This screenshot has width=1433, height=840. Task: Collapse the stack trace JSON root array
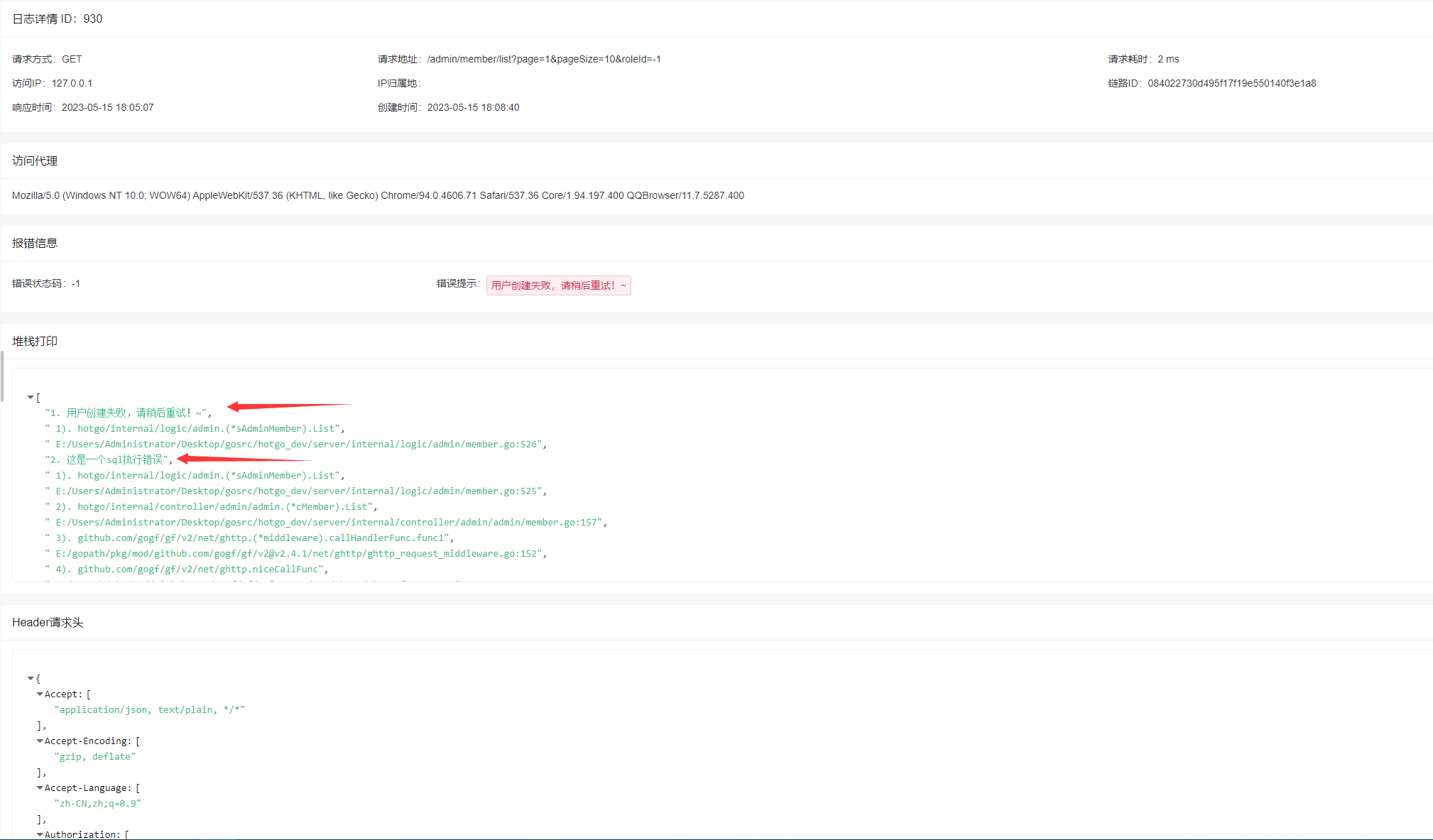pyautogui.click(x=31, y=397)
